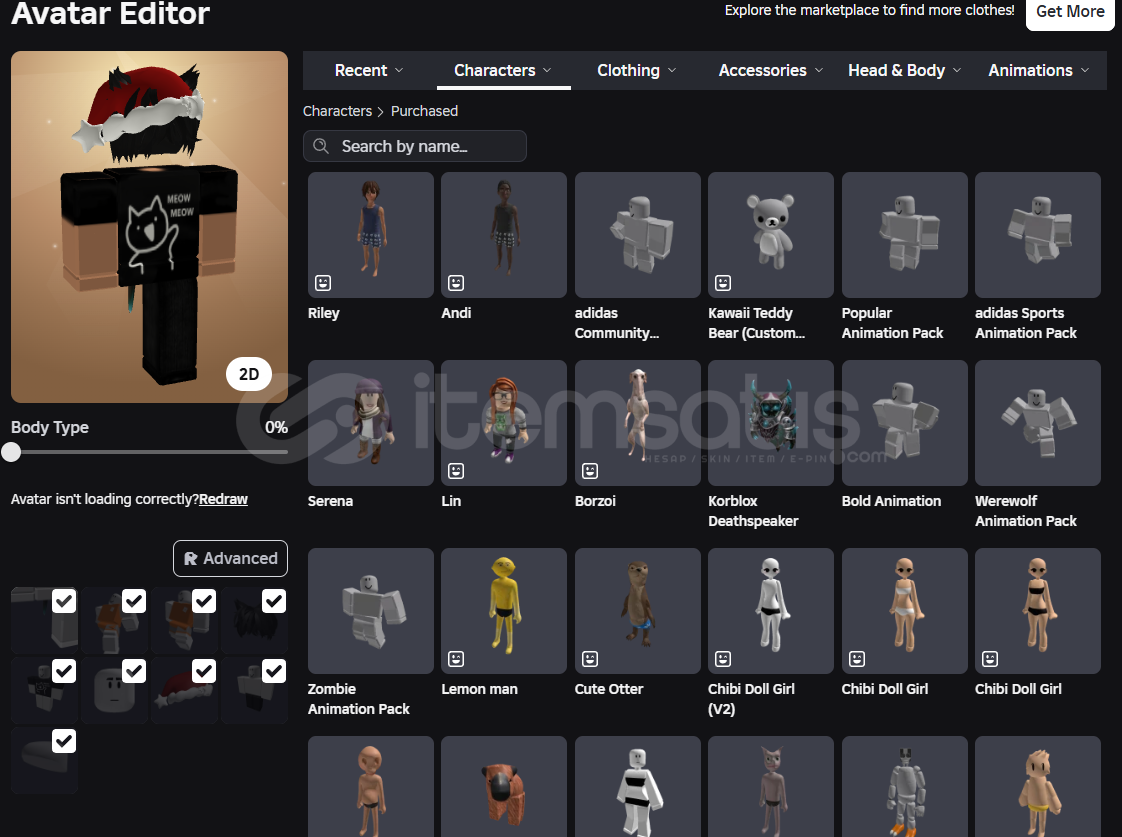Click the face badge on Borzoi tile
The image size is (1122, 837).
[x=590, y=471]
